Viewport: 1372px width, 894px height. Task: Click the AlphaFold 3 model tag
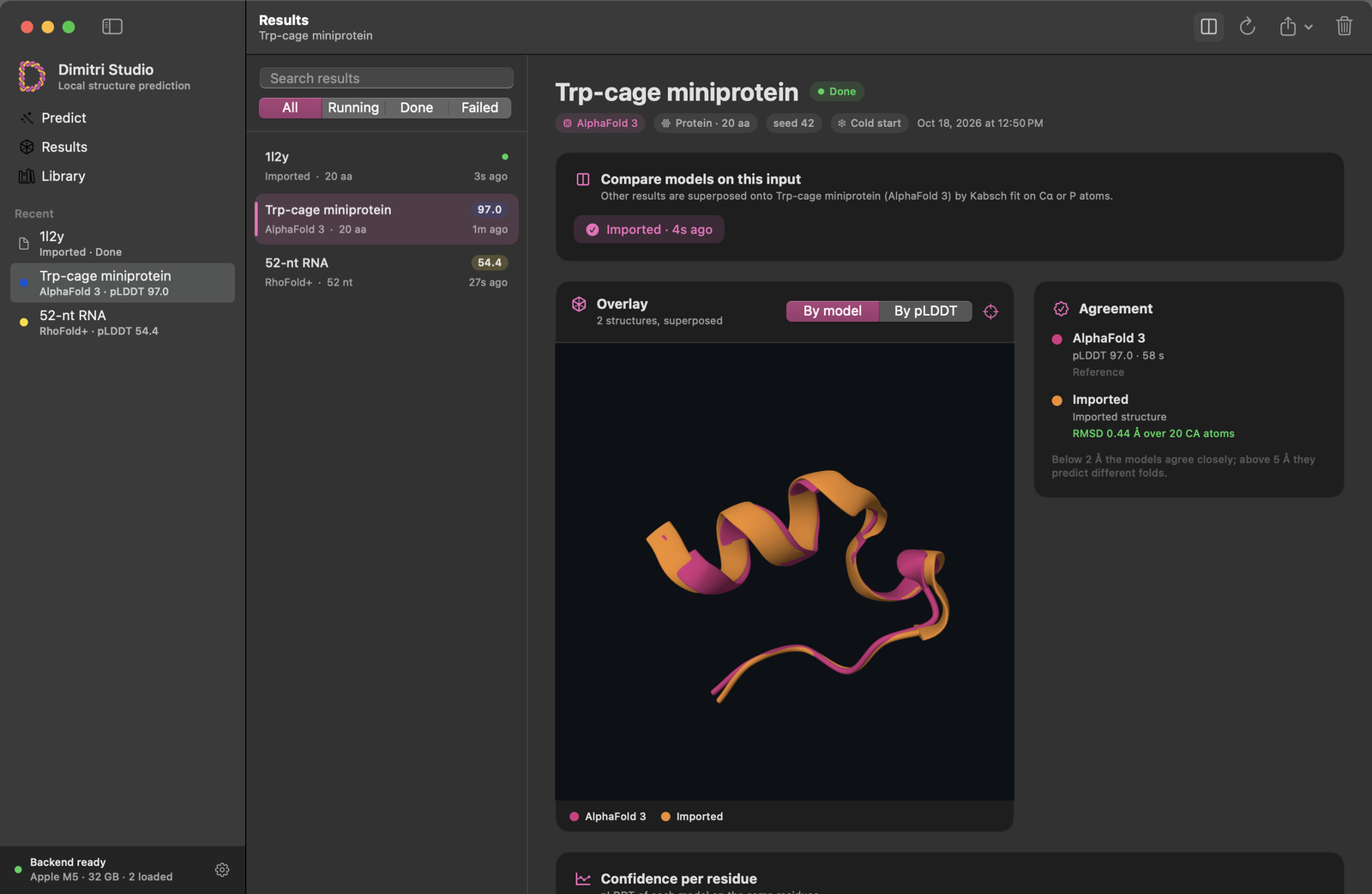[600, 123]
